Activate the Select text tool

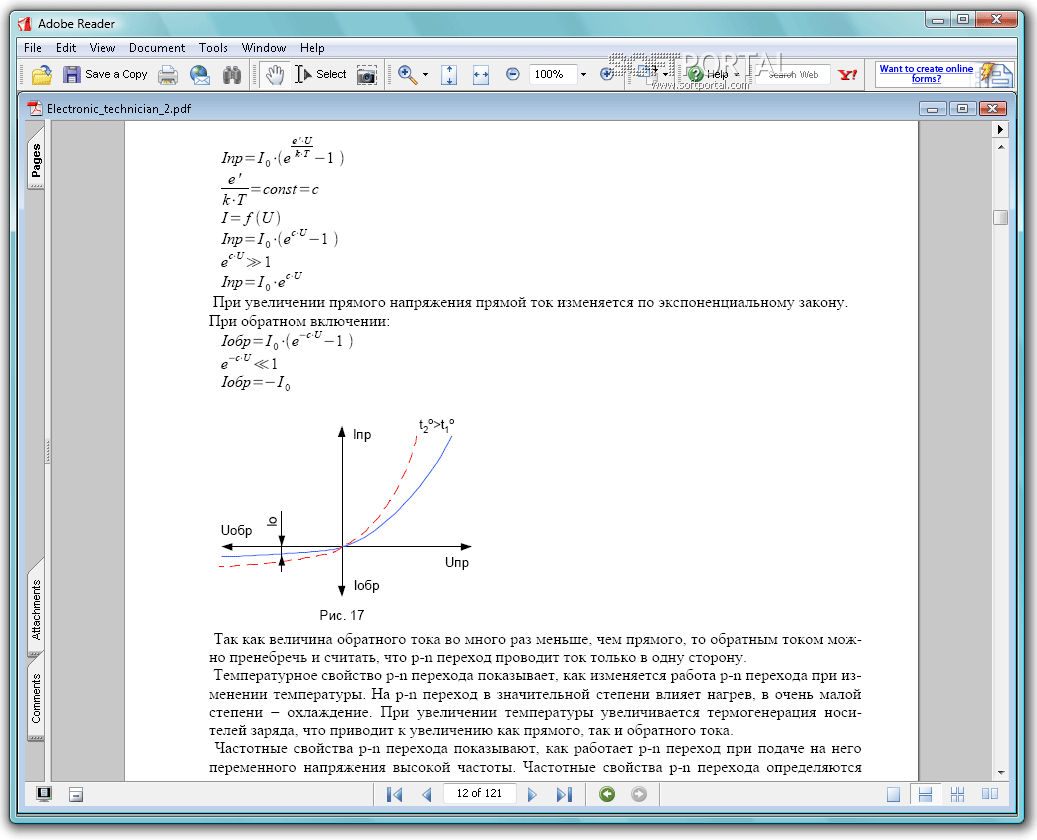[321, 75]
